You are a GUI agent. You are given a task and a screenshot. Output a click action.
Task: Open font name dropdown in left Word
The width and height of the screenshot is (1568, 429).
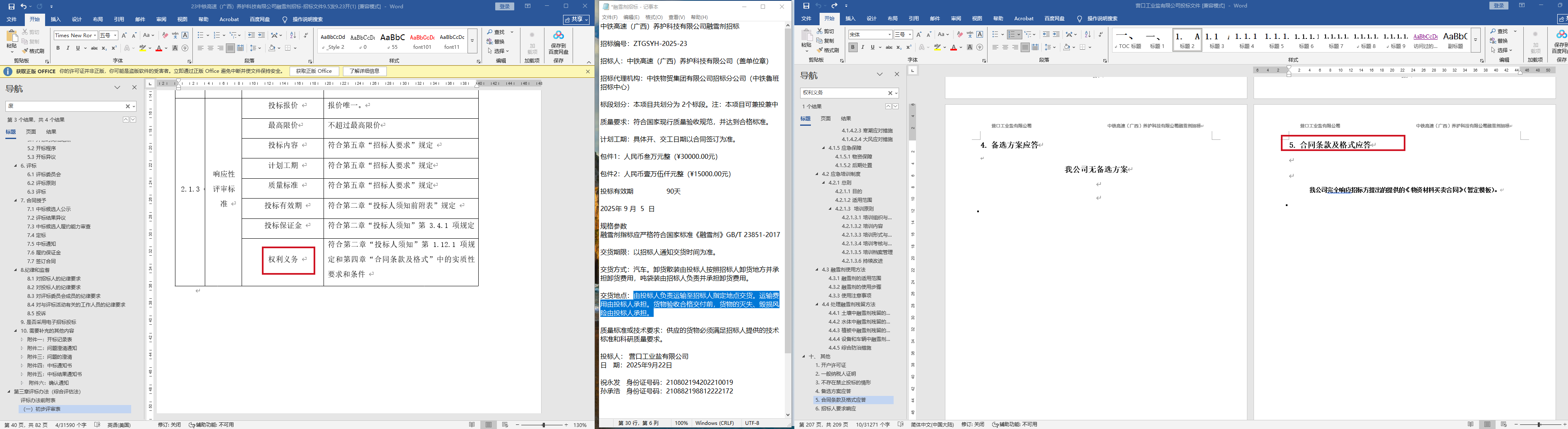(94, 35)
